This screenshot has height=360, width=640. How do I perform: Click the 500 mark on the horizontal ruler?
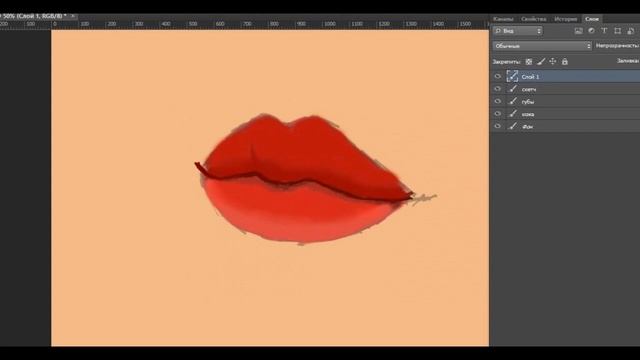[x=193, y=24]
